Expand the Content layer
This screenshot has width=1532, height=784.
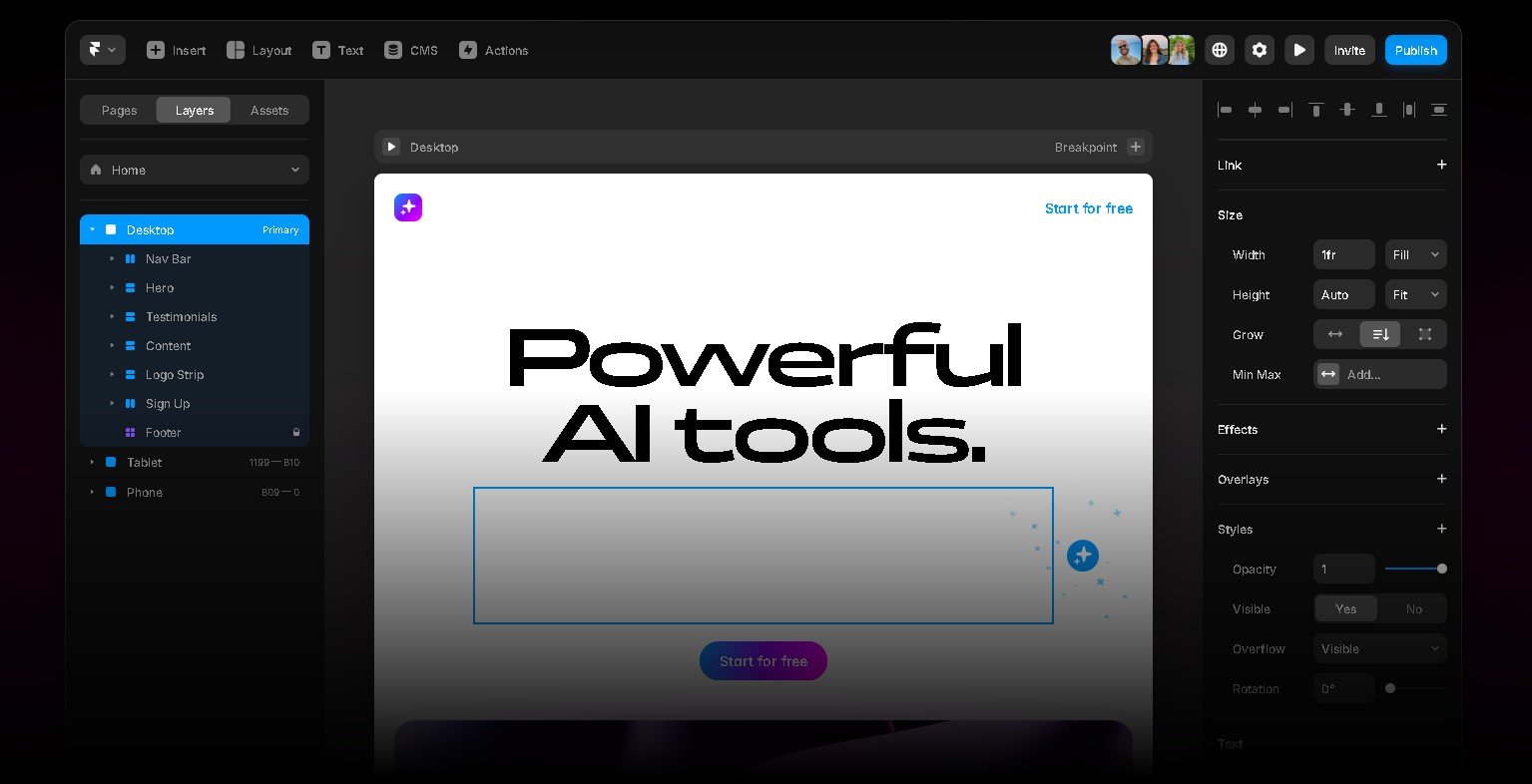coord(112,345)
